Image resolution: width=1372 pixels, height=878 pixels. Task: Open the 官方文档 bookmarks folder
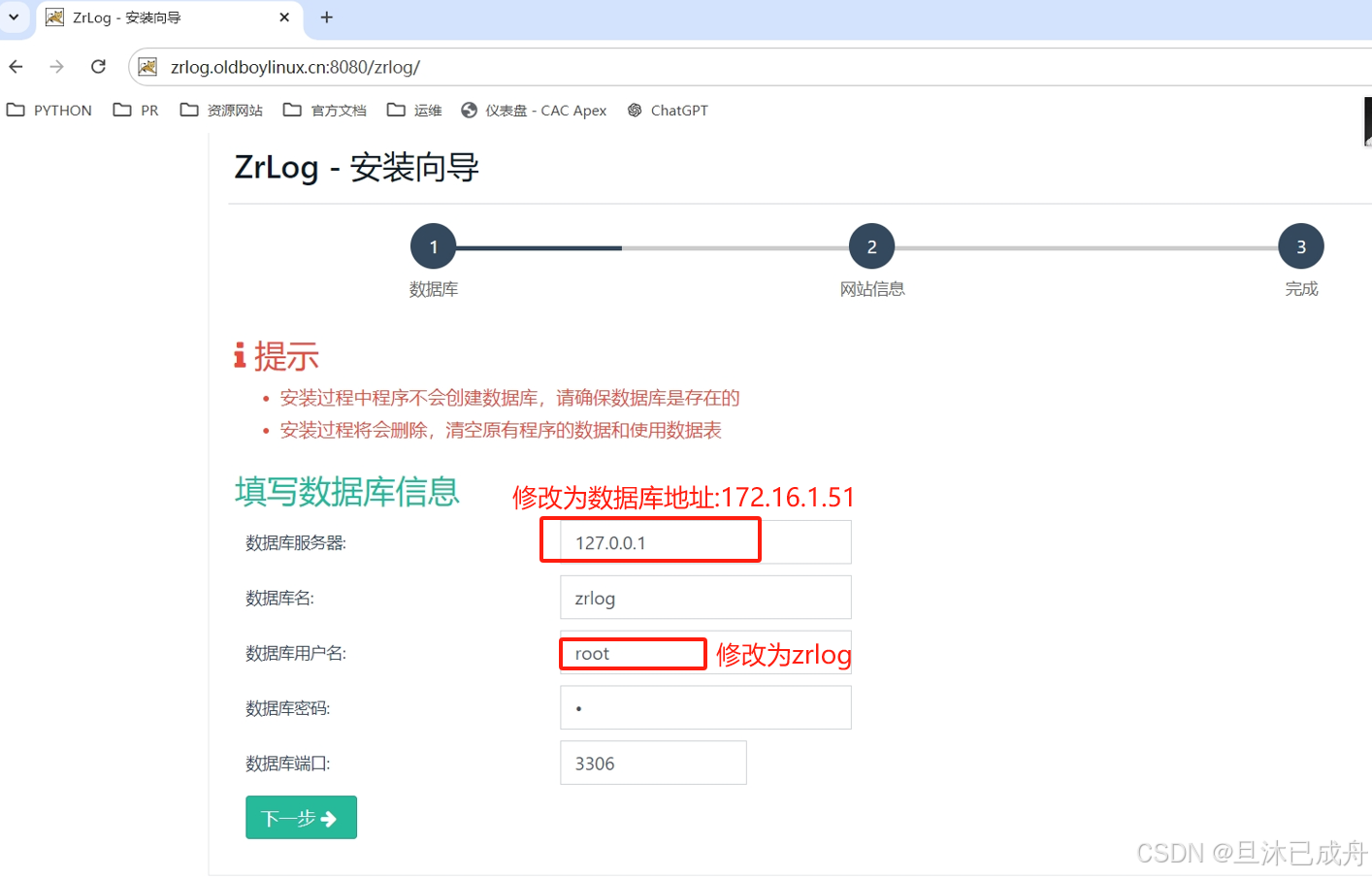click(325, 111)
